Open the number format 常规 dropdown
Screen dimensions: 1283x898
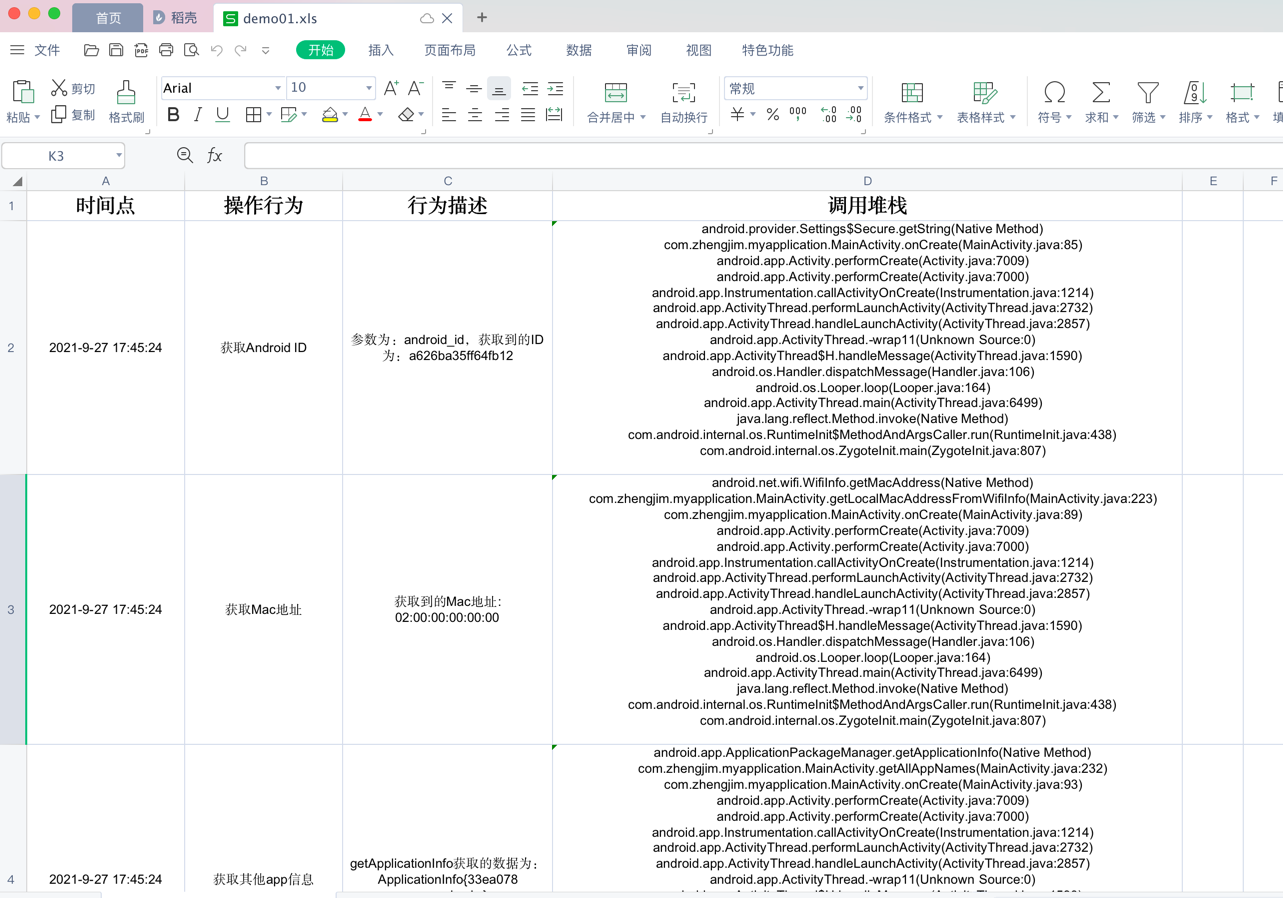click(860, 88)
